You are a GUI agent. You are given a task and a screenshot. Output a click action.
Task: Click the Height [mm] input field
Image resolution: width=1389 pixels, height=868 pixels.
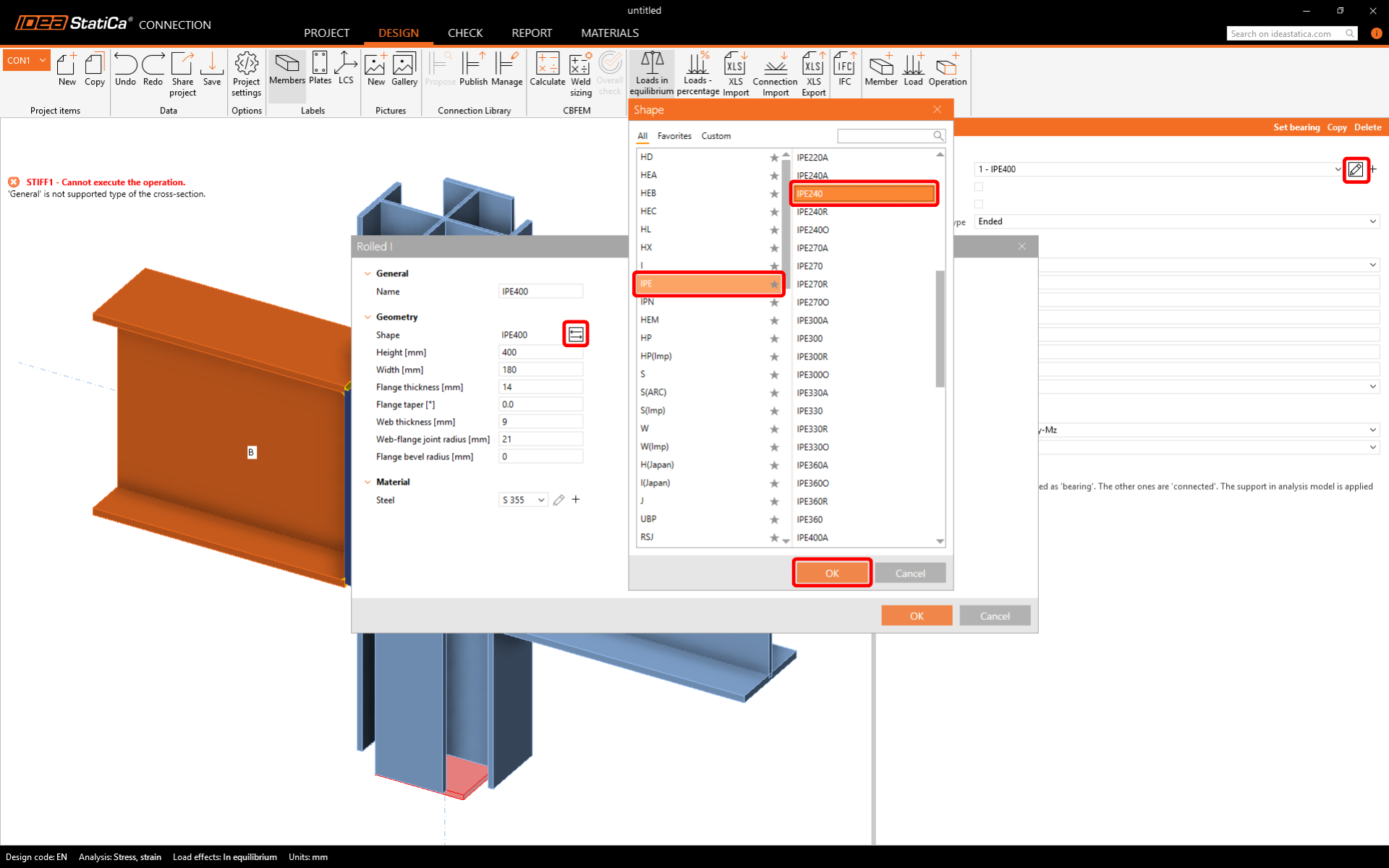point(540,352)
